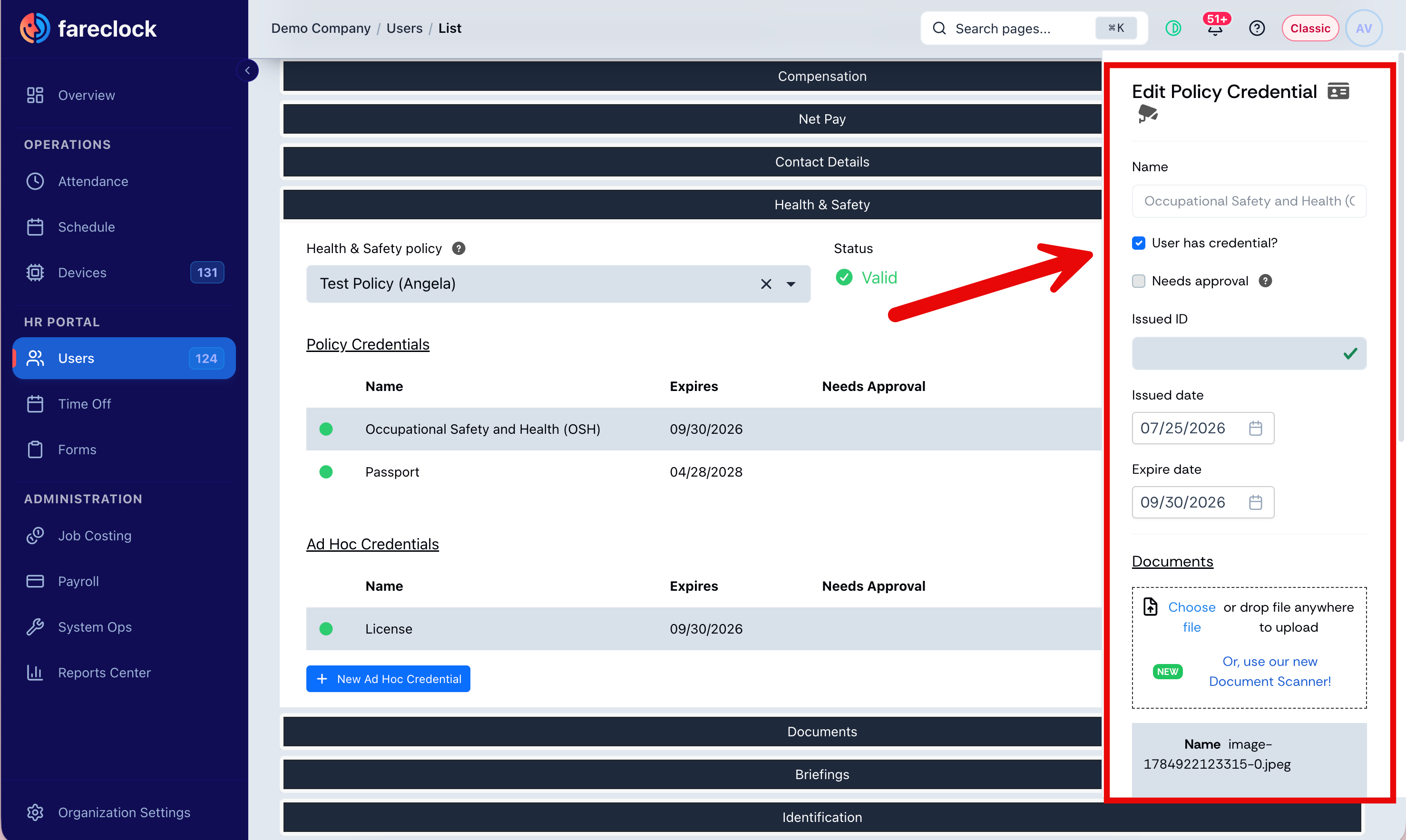Click the help icon beside Needs approval
1406x840 pixels.
click(1265, 281)
